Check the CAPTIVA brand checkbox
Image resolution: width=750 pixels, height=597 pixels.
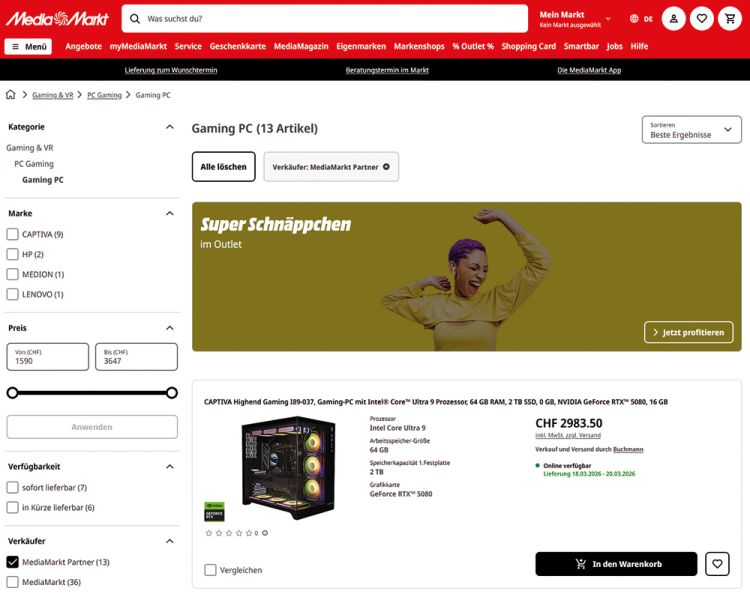[x=12, y=234]
